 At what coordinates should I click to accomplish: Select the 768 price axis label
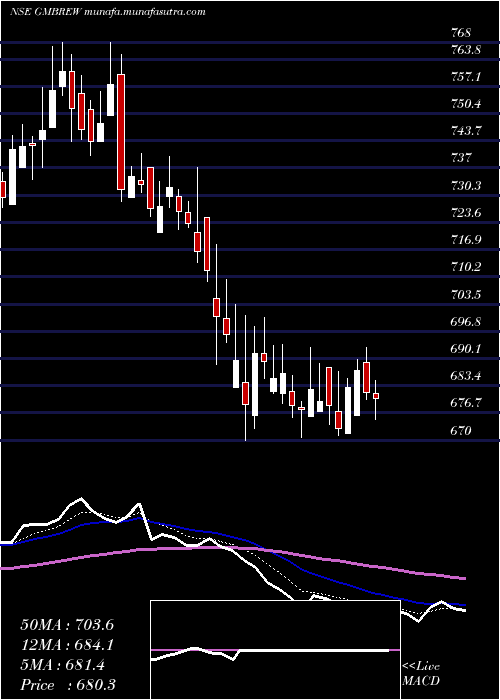coord(461,33)
